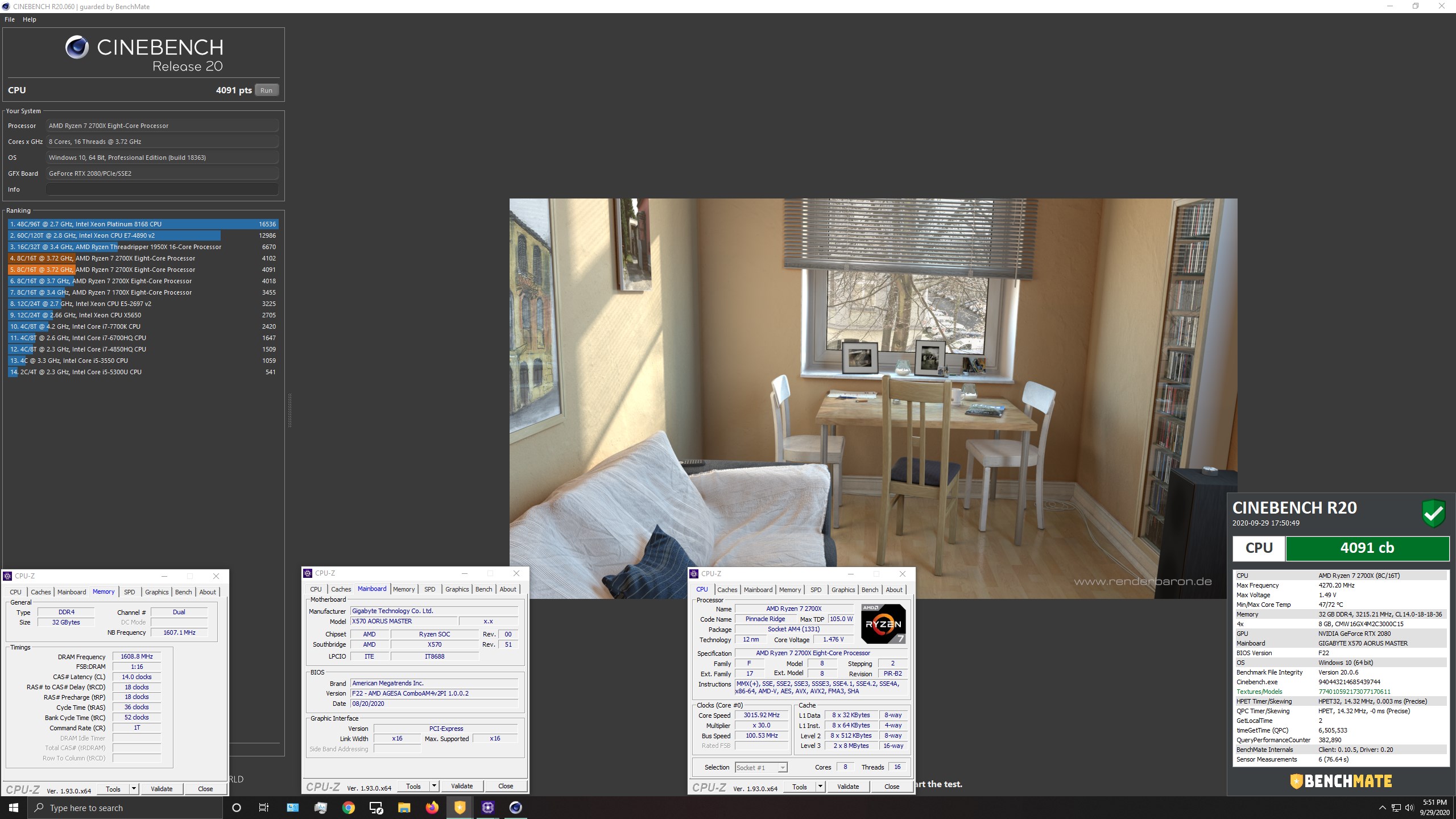Click the Cinebench Info input field
This screenshot has width=1456, height=819.
coord(162,189)
